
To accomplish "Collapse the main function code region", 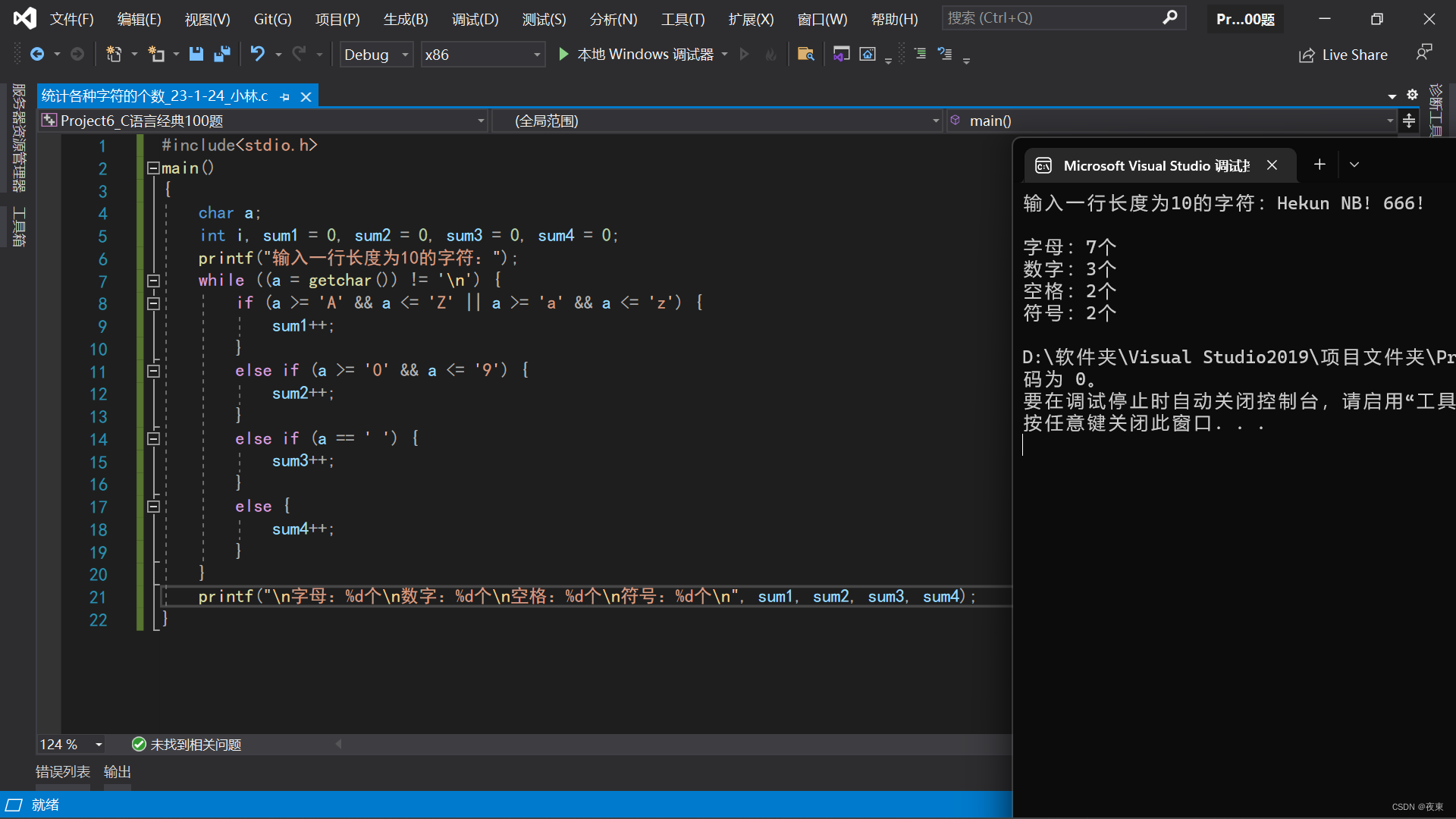I will click(152, 168).
